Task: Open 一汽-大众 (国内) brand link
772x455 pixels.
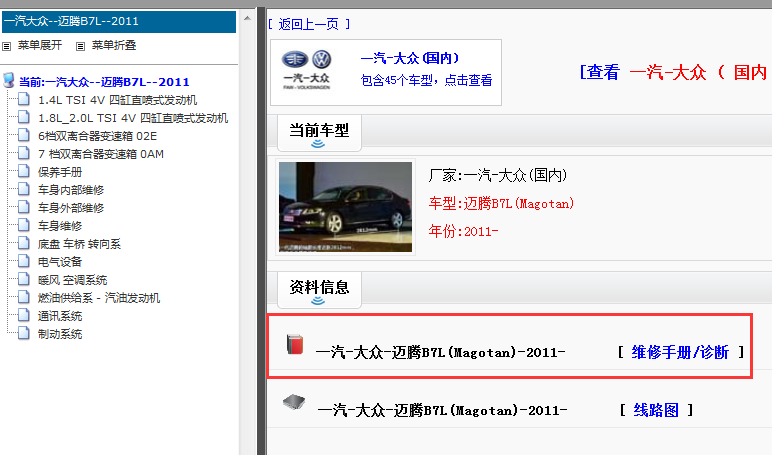Action: [410, 58]
